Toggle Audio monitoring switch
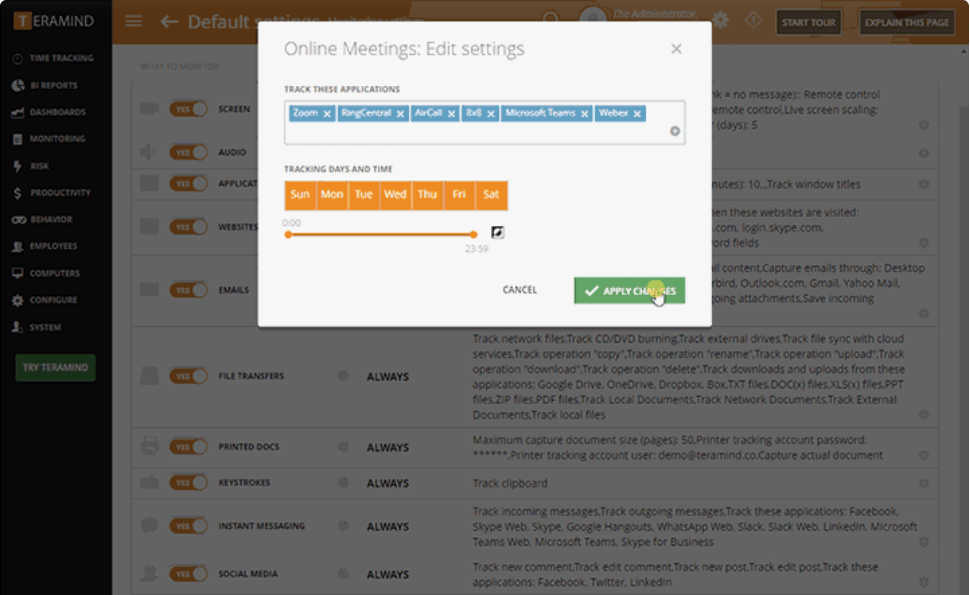The width and height of the screenshot is (970, 595). (188, 152)
